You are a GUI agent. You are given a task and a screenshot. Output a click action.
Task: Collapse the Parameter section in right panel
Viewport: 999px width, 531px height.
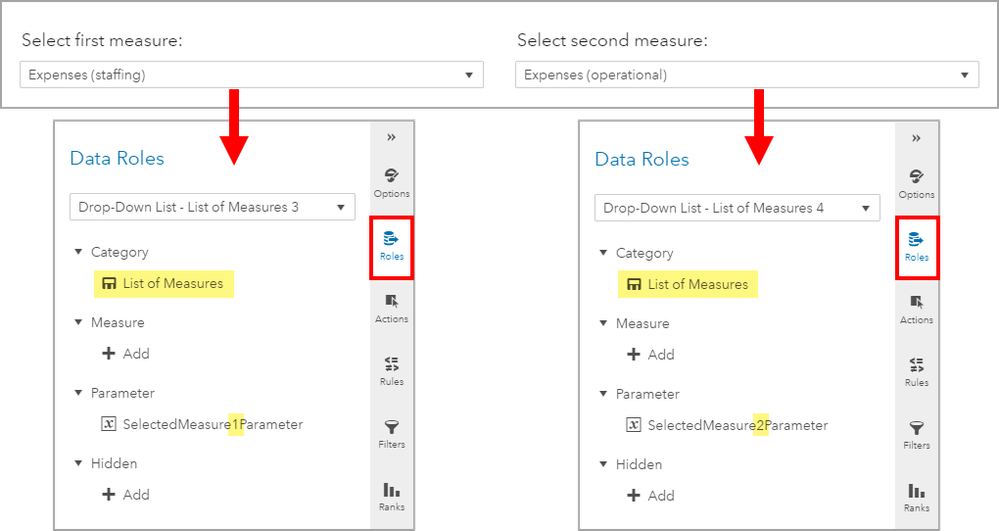pyautogui.click(x=604, y=394)
